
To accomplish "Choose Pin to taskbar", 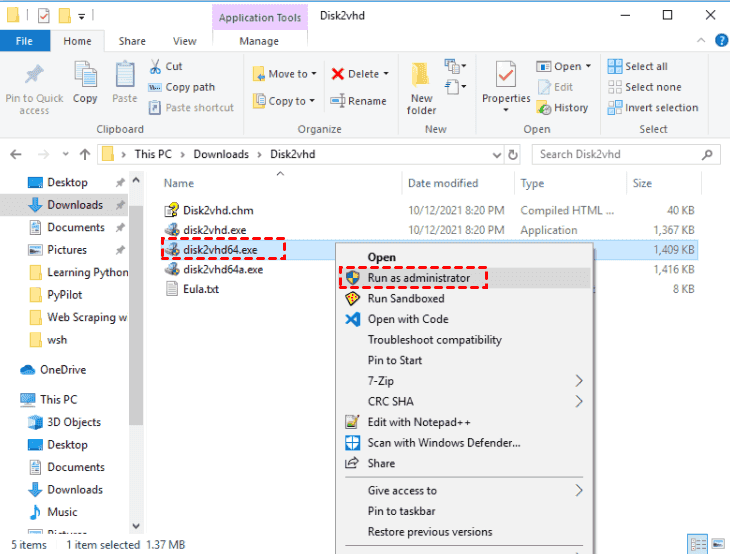I will pos(401,511).
